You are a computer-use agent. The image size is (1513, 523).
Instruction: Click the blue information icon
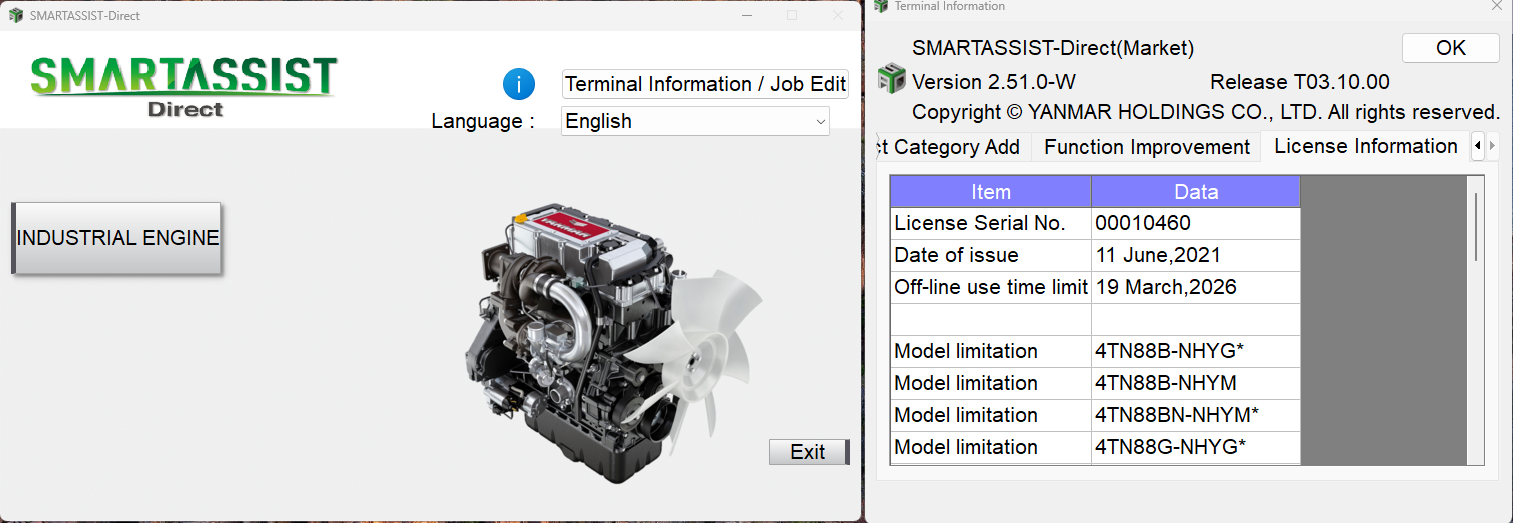pyautogui.click(x=519, y=84)
